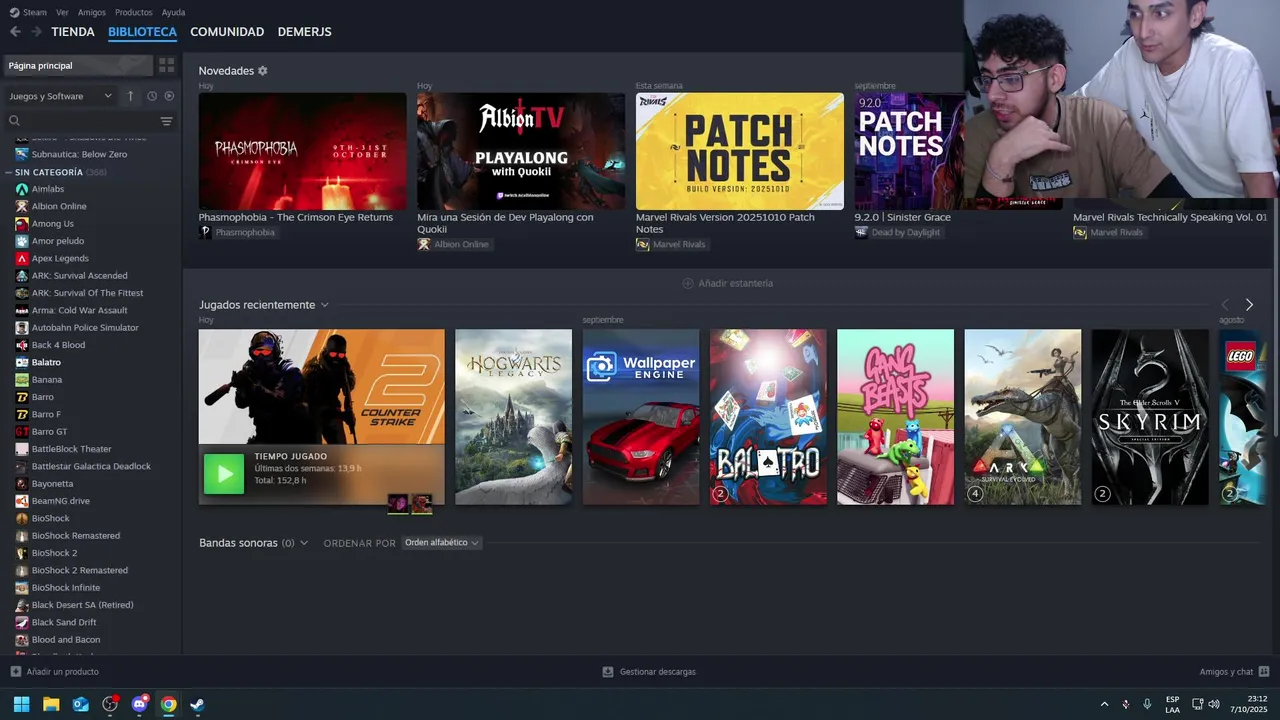Go forward with the right arrow
The width and height of the screenshot is (1280, 720).
pos(36,32)
